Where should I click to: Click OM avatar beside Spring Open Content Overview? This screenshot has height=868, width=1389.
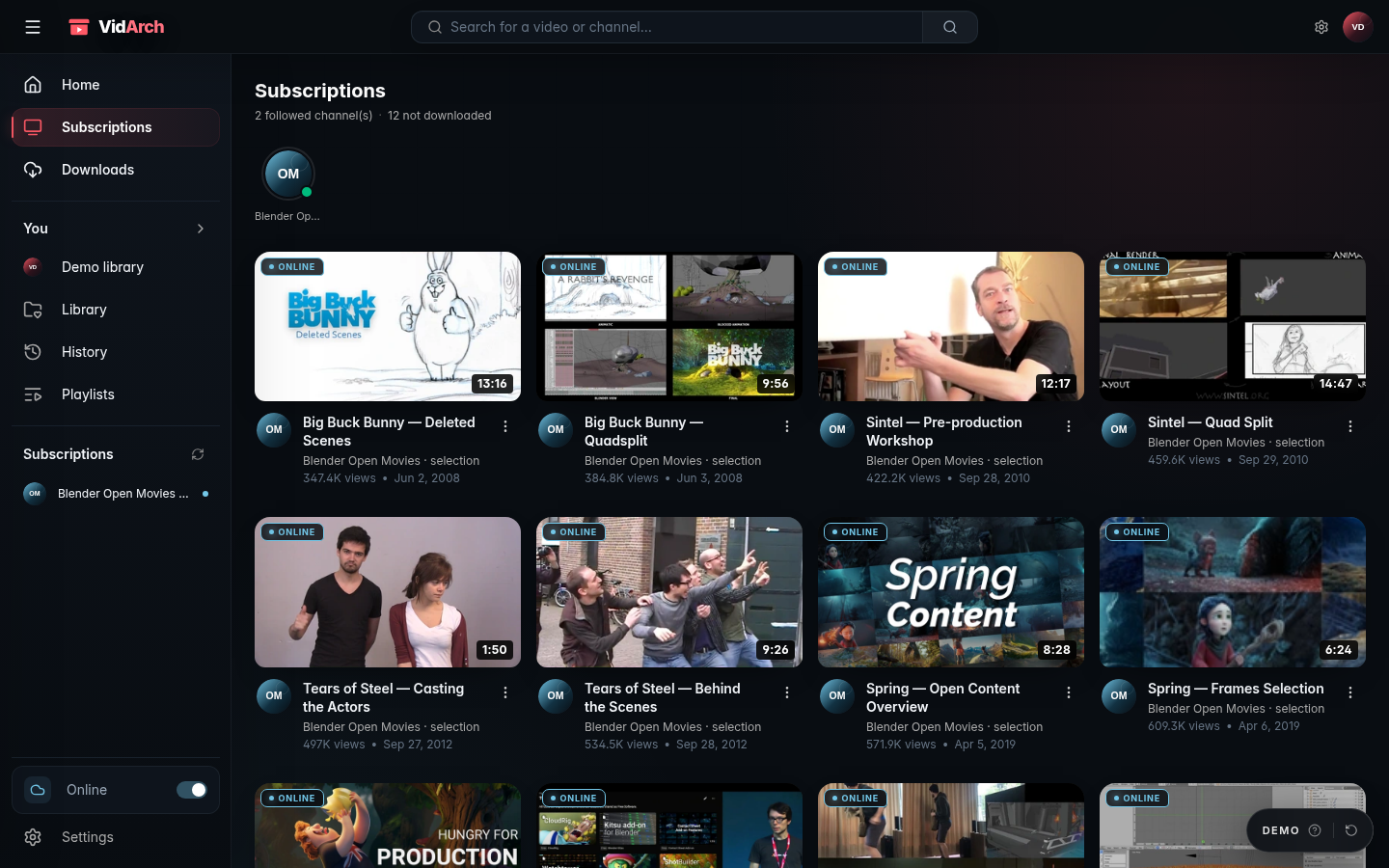tap(837, 696)
